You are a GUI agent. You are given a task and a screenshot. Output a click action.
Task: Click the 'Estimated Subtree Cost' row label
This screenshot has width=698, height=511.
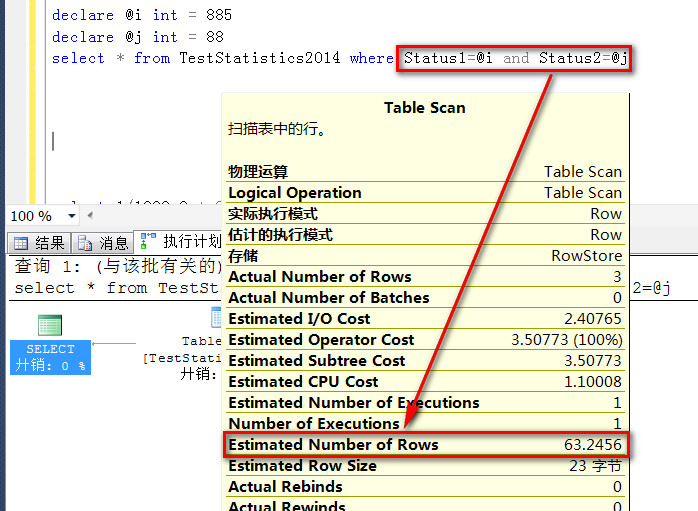317,361
